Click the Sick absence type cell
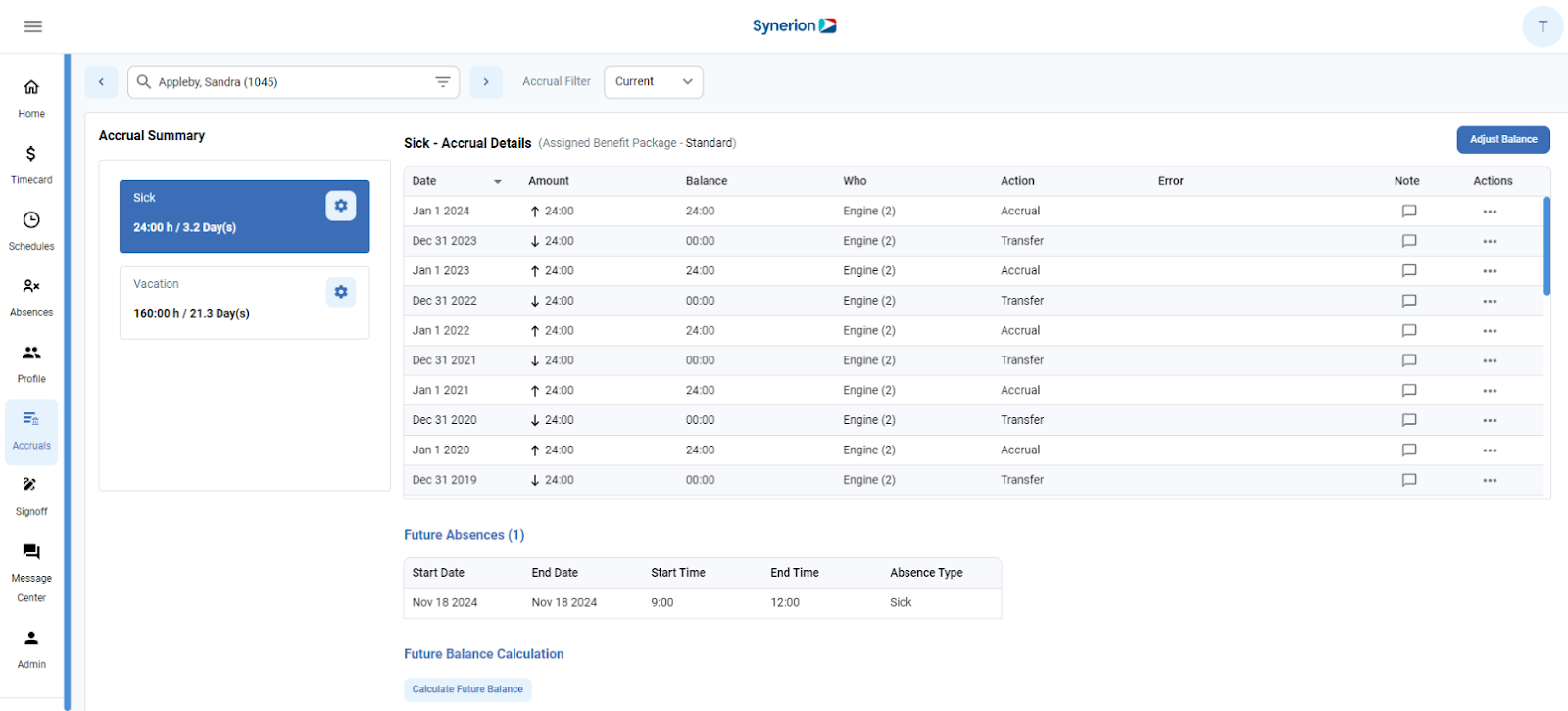Image resolution: width=1568 pixels, height=711 pixels. pos(901,603)
